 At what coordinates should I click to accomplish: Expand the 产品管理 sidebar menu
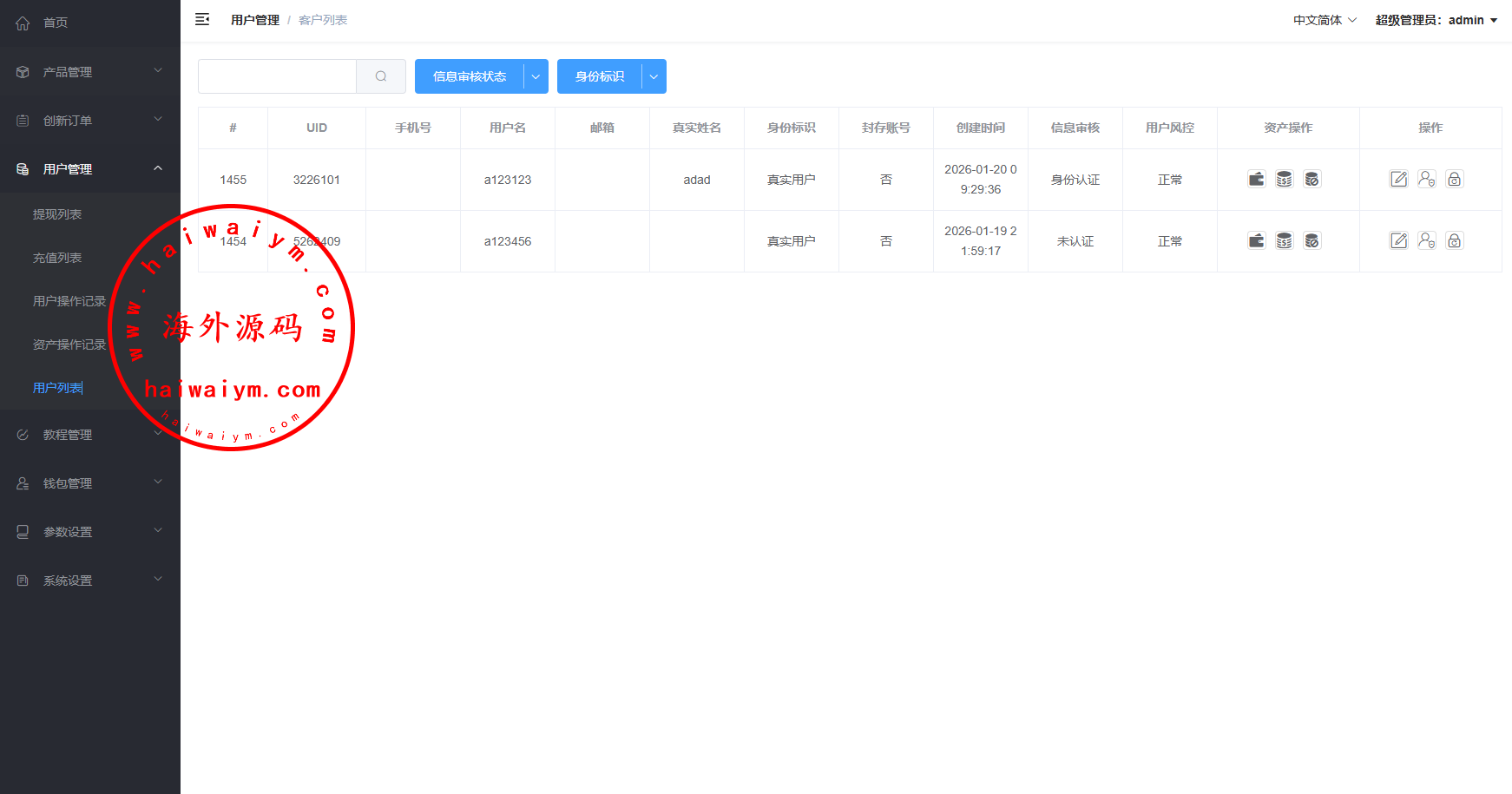tap(89, 72)
